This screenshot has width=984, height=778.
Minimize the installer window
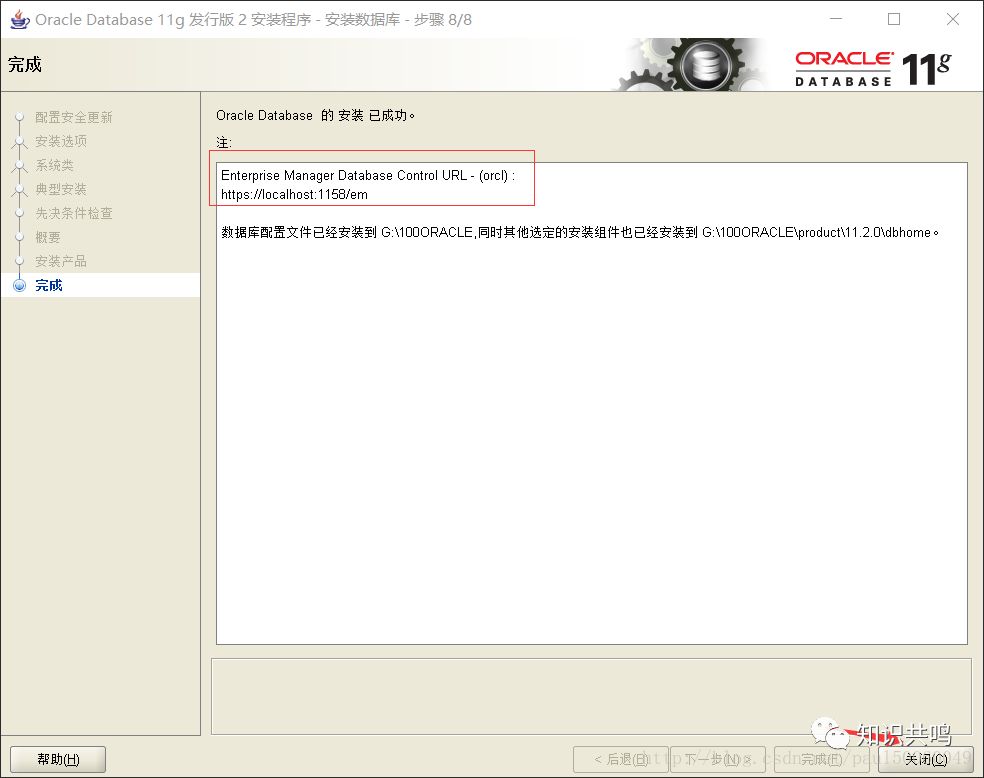click(x=836, y=19)
